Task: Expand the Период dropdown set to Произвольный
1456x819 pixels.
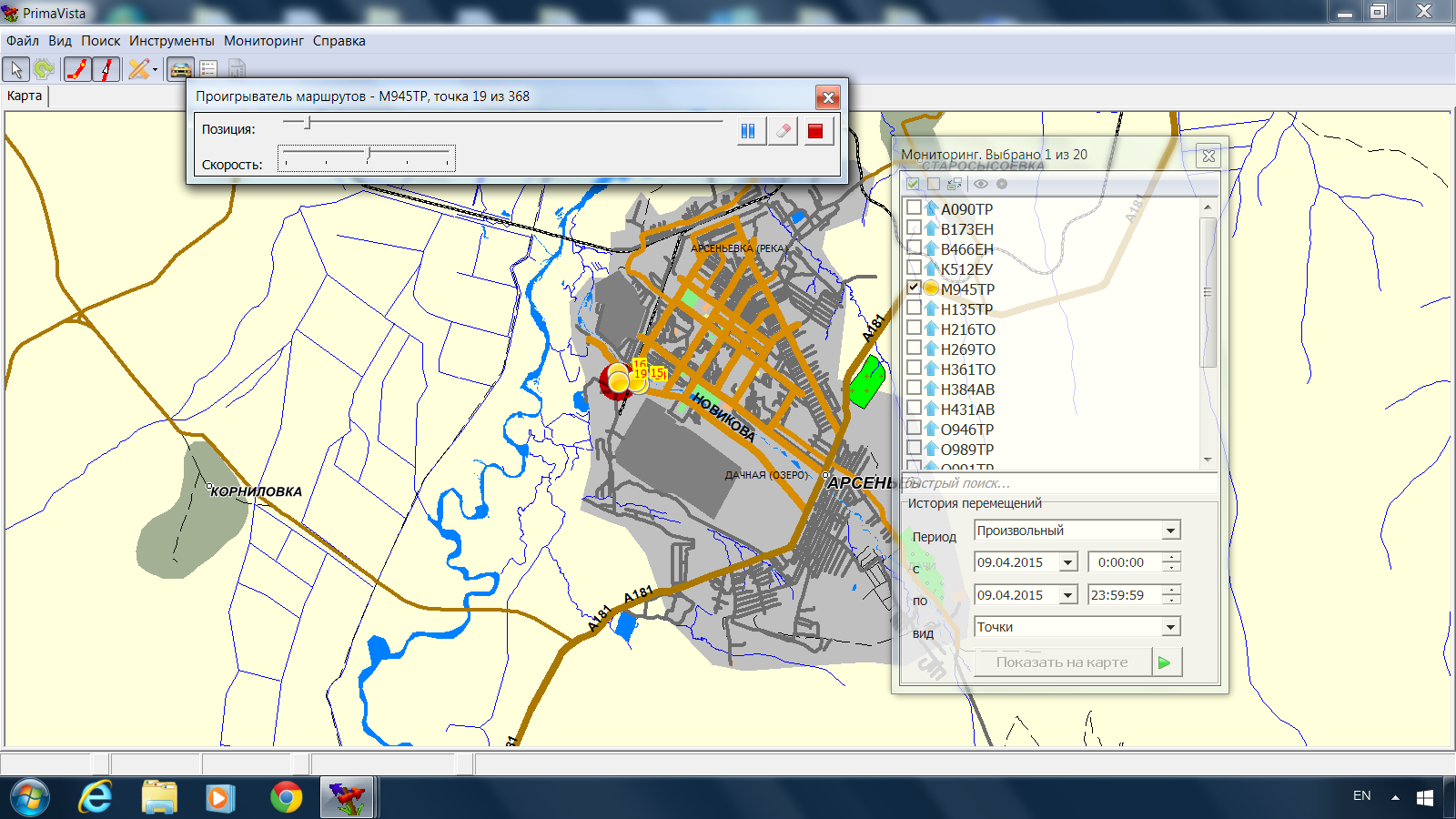Action: click(x=1170, y=531)
